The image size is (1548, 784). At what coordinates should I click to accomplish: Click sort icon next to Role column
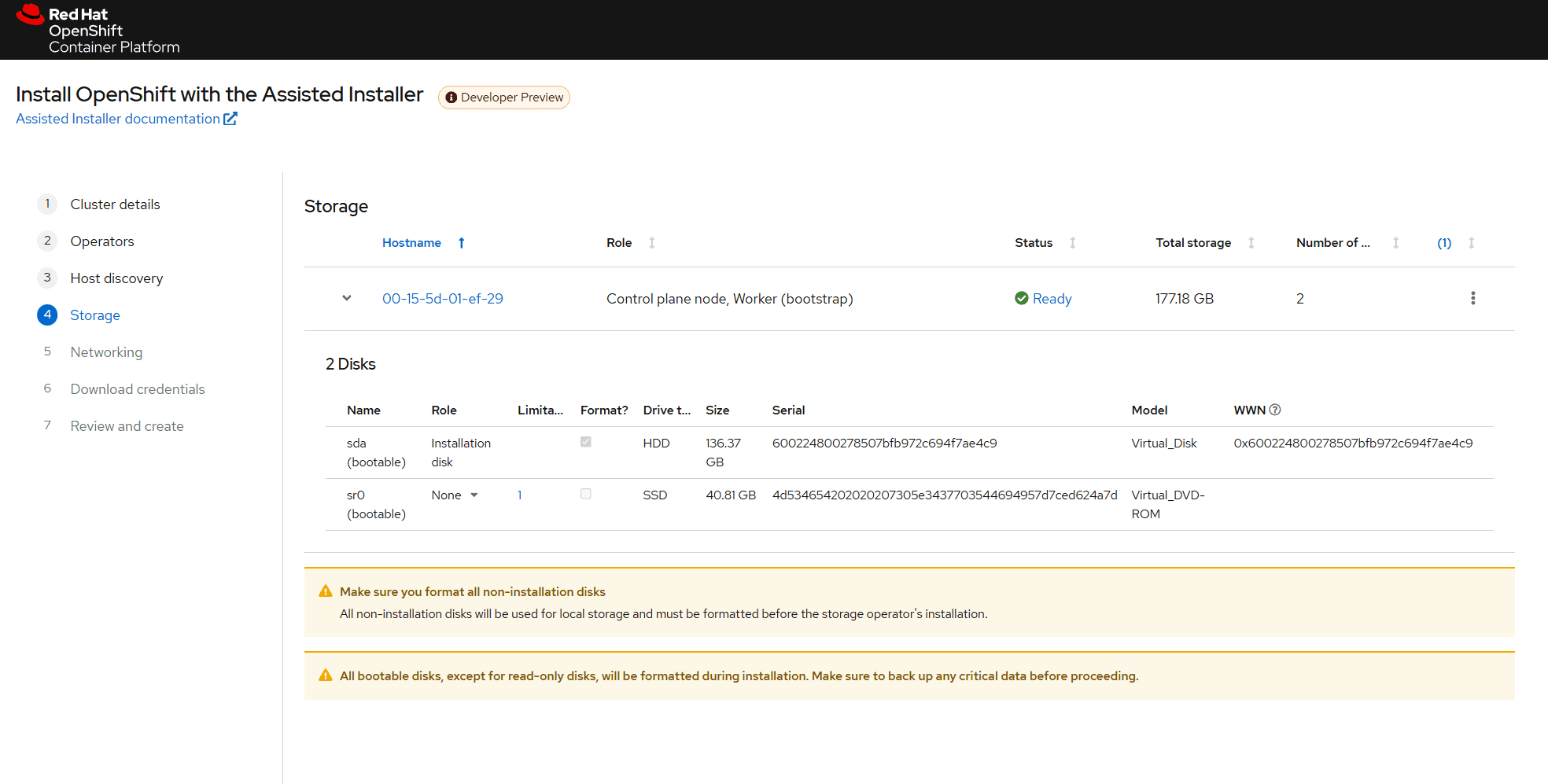pos(651,243)
